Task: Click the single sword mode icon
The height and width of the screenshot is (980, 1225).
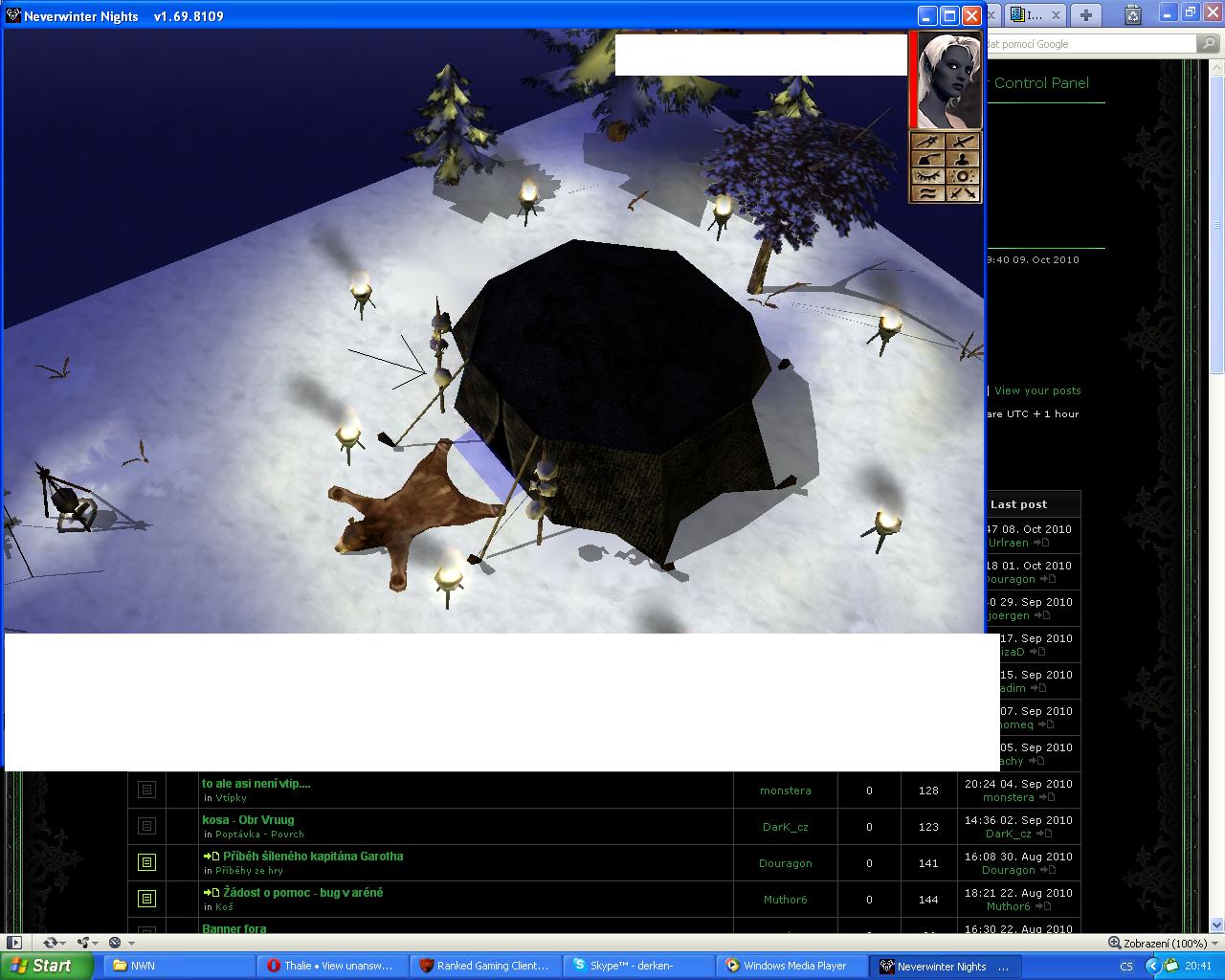Action: point(963,142)
